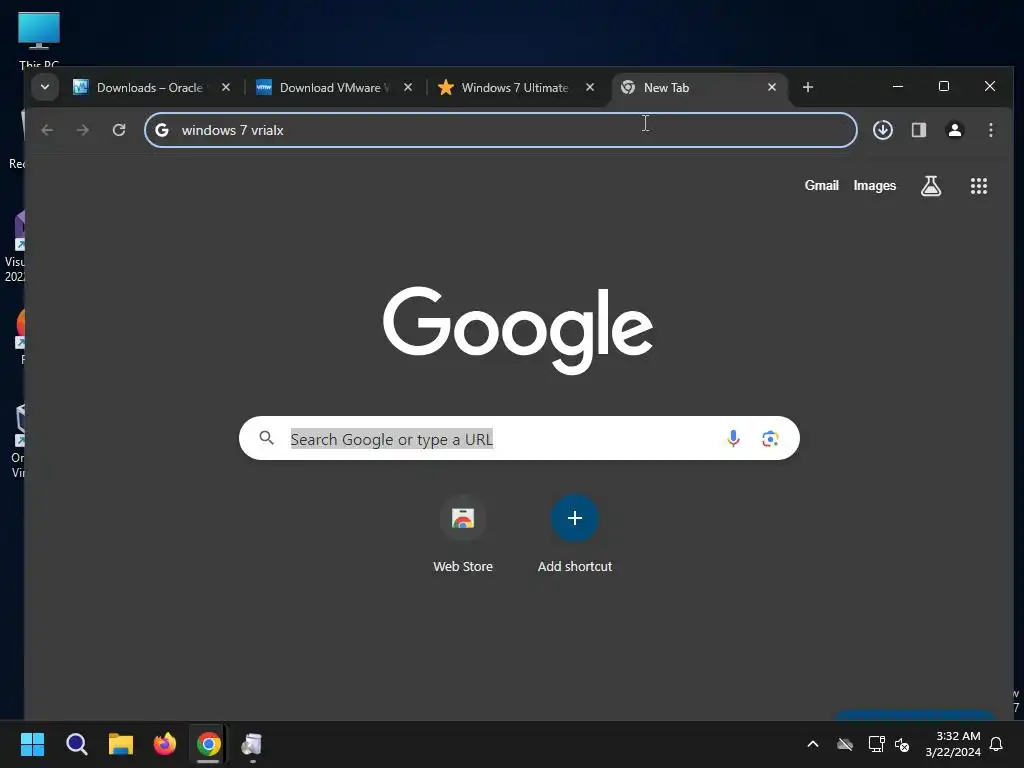
Task: Open File Explorer from taskbar
Action: (x=121, y=744)
